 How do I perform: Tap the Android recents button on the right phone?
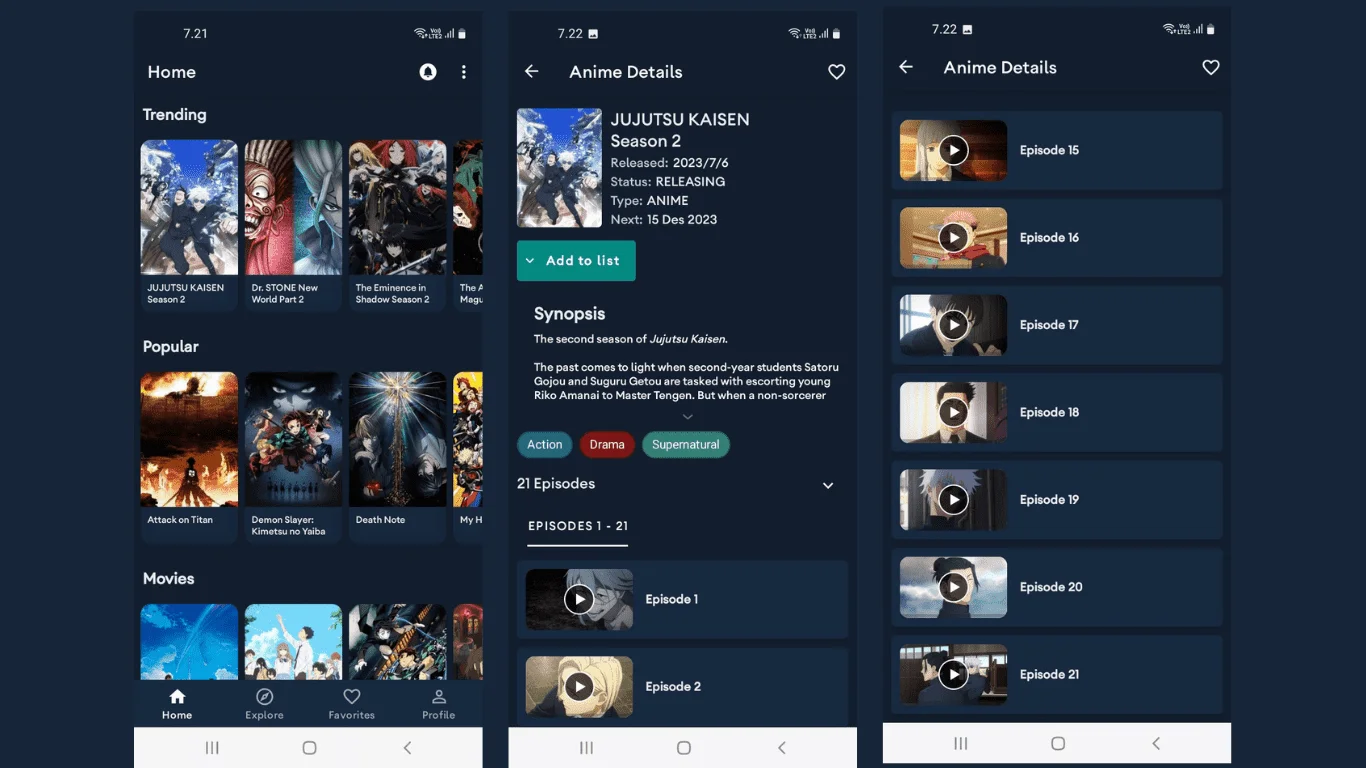pos(961,743)
